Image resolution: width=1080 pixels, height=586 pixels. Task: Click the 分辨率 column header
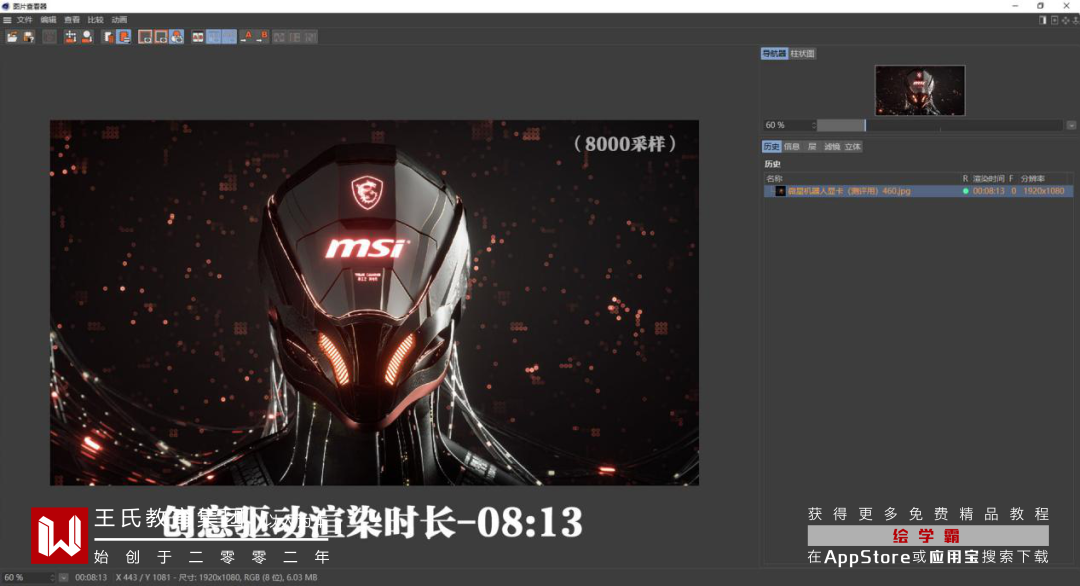[1032, 178]
